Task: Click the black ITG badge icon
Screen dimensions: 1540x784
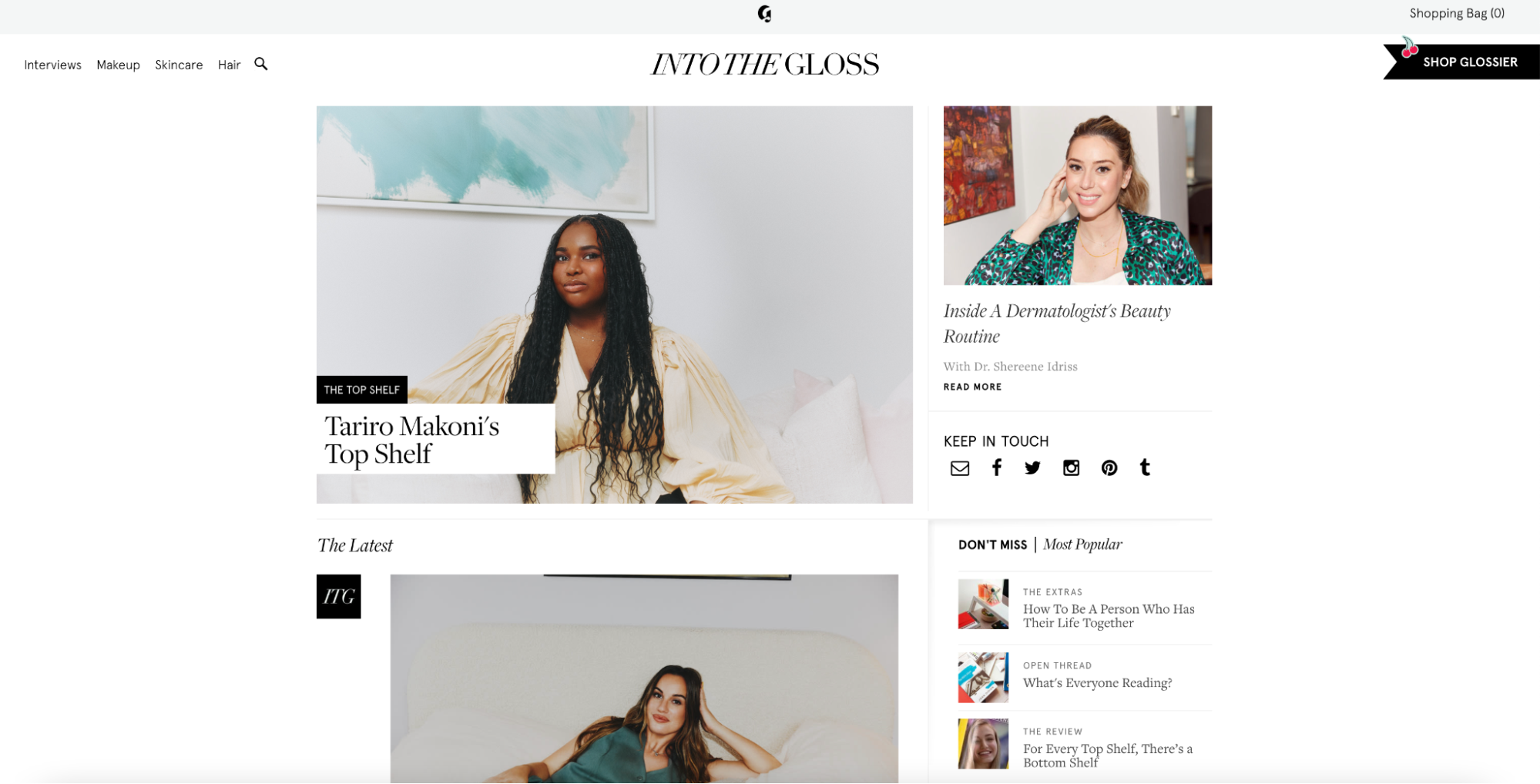Action: 338,596
